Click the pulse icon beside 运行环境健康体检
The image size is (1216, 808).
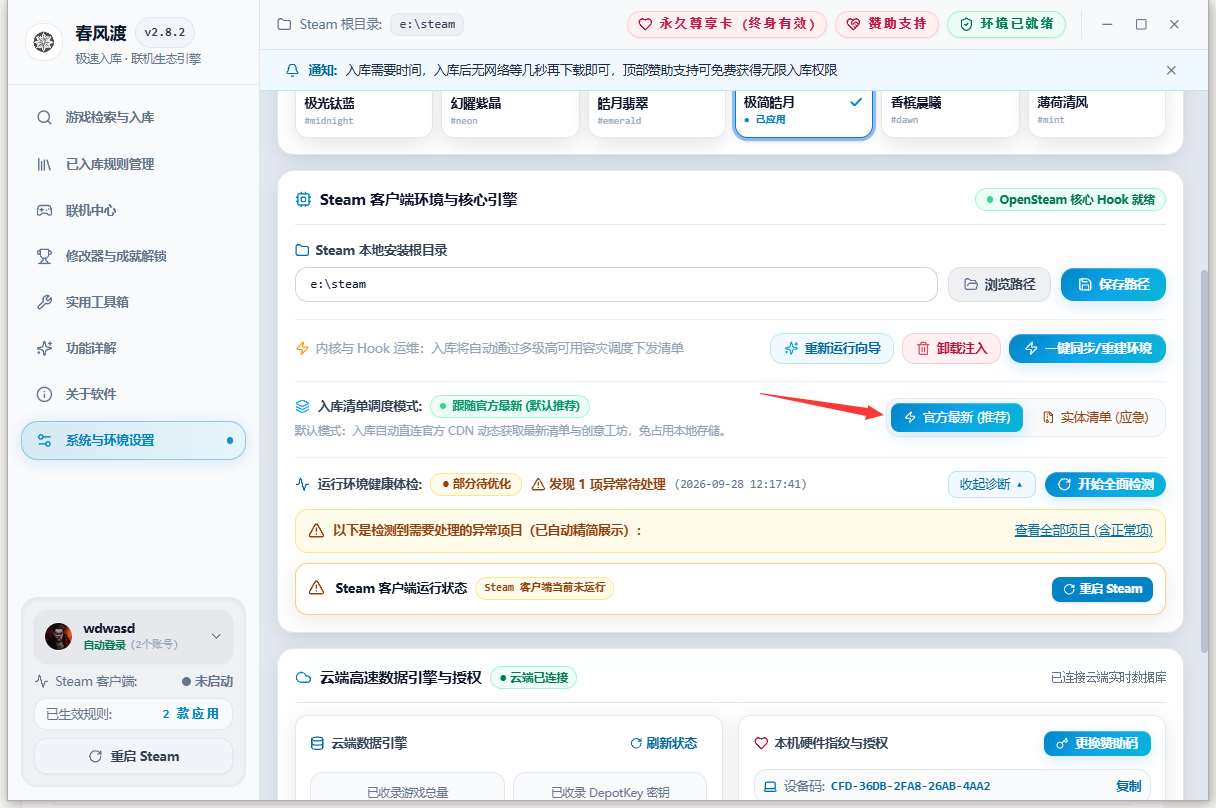(x=303, y=484)
